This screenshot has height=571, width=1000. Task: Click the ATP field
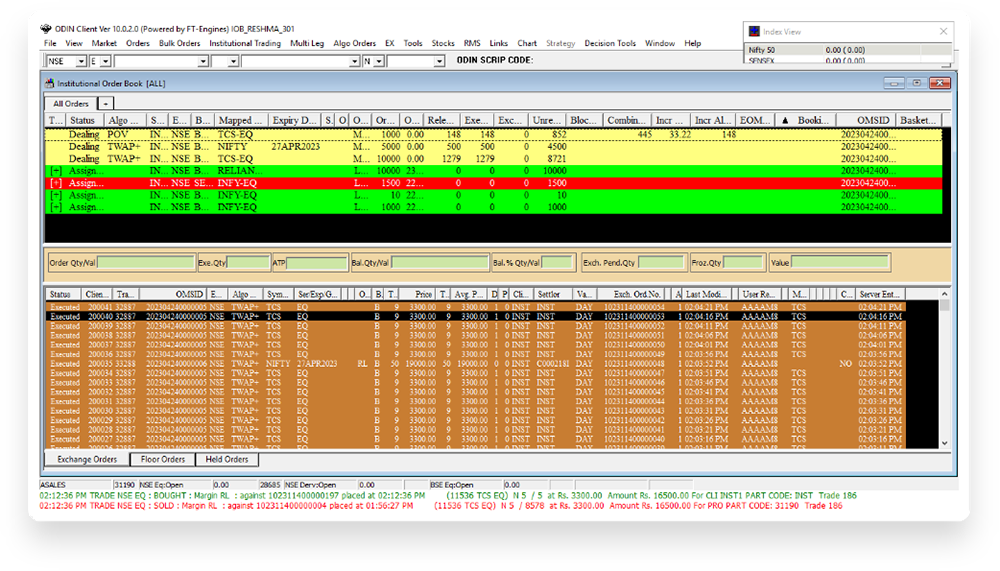click(316, 262)
